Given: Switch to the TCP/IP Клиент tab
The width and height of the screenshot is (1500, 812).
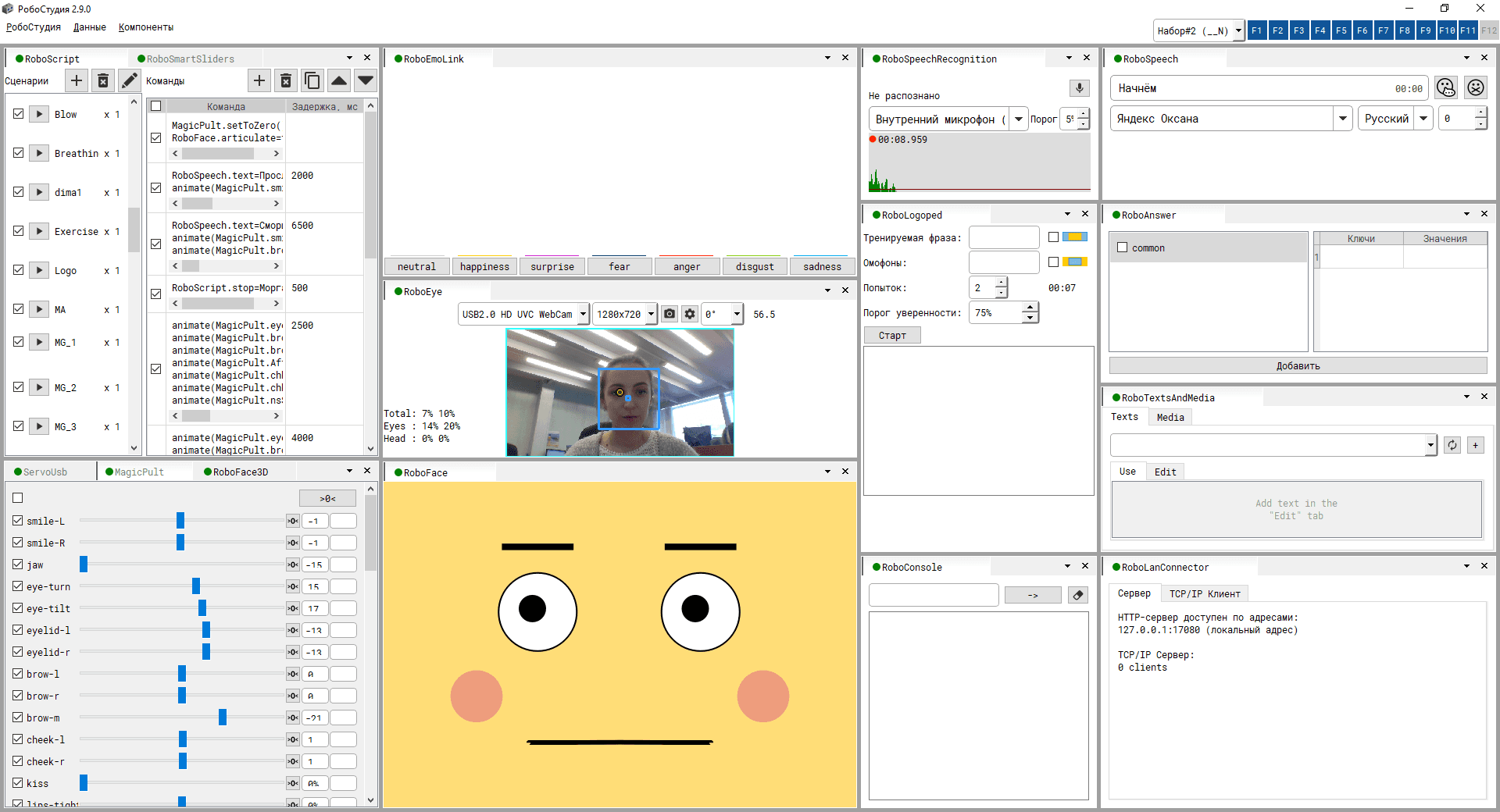Looking at the screenshot, I should 1205,593.
